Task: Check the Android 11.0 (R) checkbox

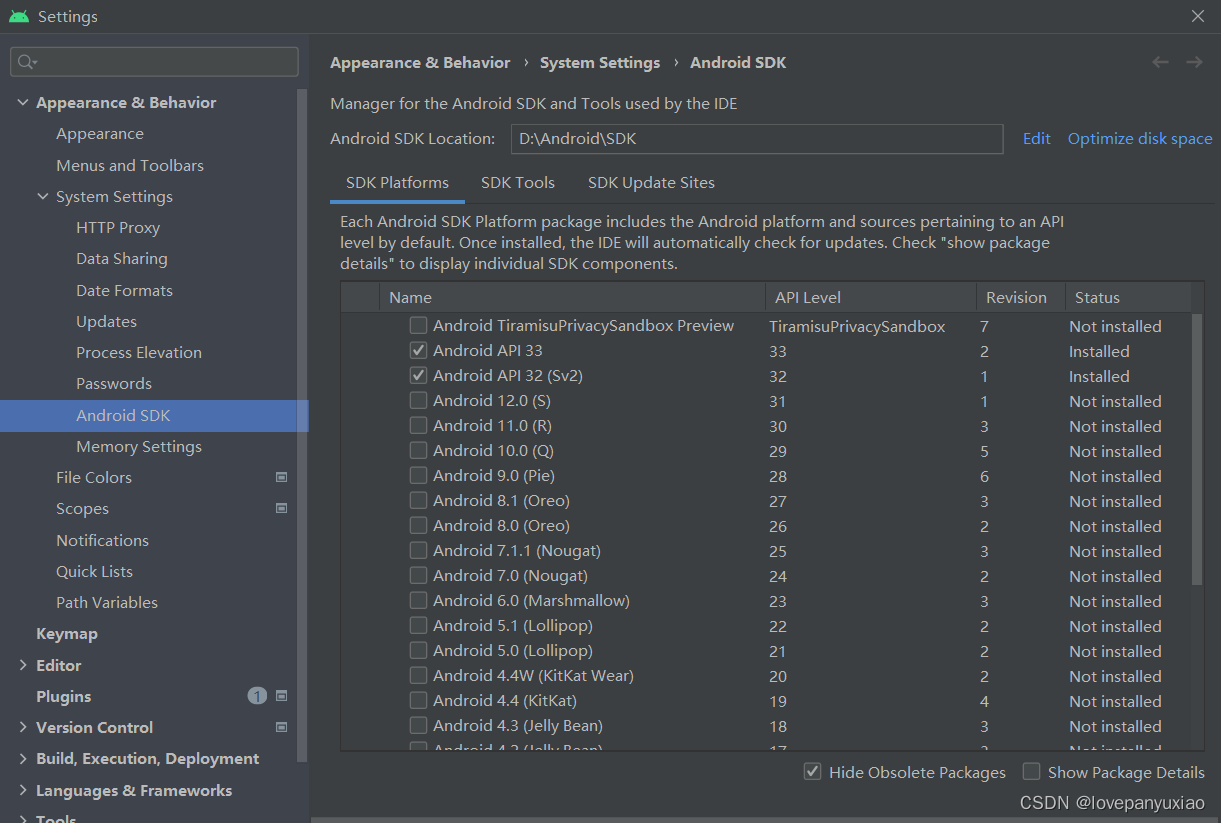Action: pos(418,425)
